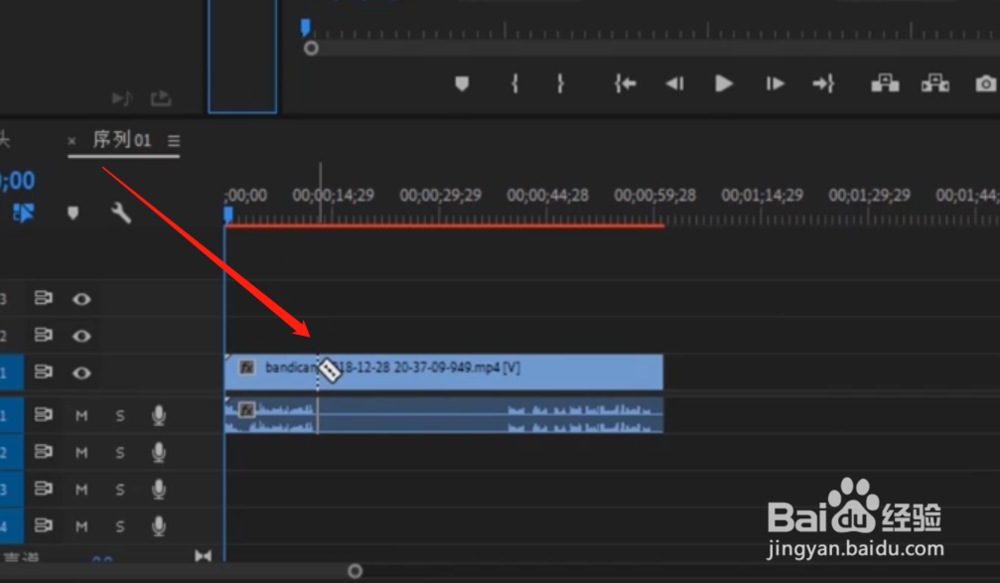Mute audio track 2

point(82,453)
